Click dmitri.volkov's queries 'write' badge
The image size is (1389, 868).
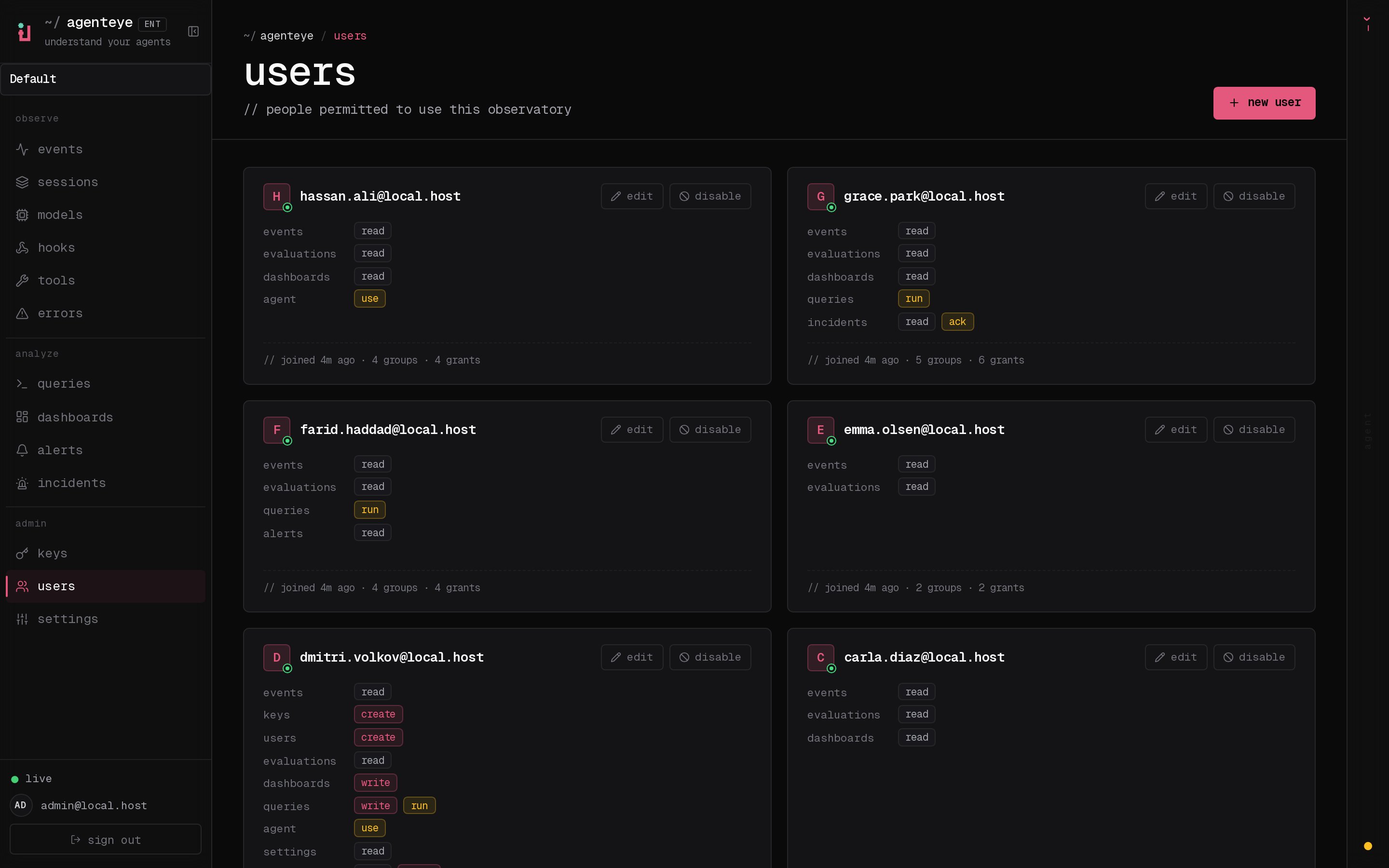(x=375, y=805)
